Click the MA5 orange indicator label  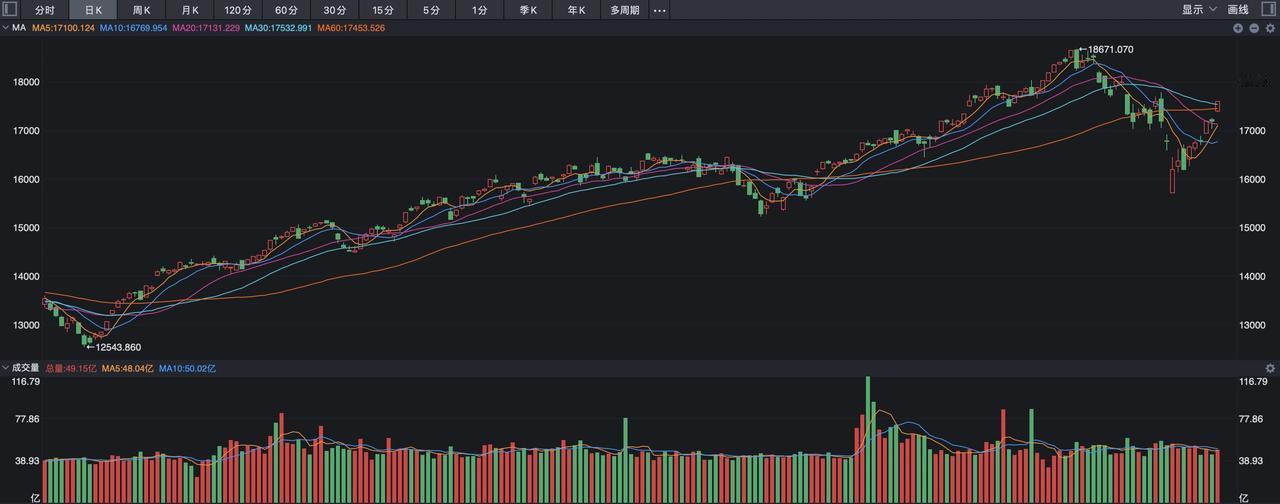click(x=63, y=28)
